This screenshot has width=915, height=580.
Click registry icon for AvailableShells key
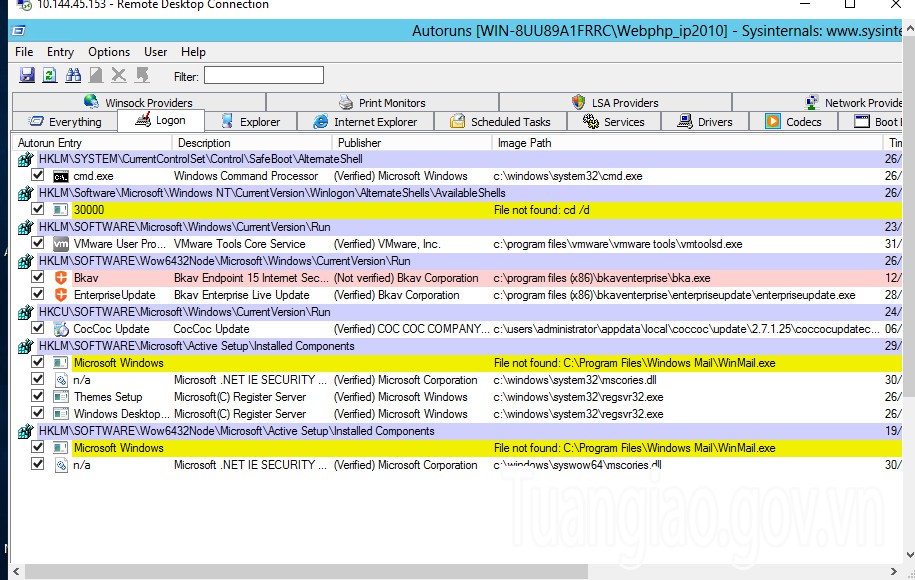pos(25,193)
